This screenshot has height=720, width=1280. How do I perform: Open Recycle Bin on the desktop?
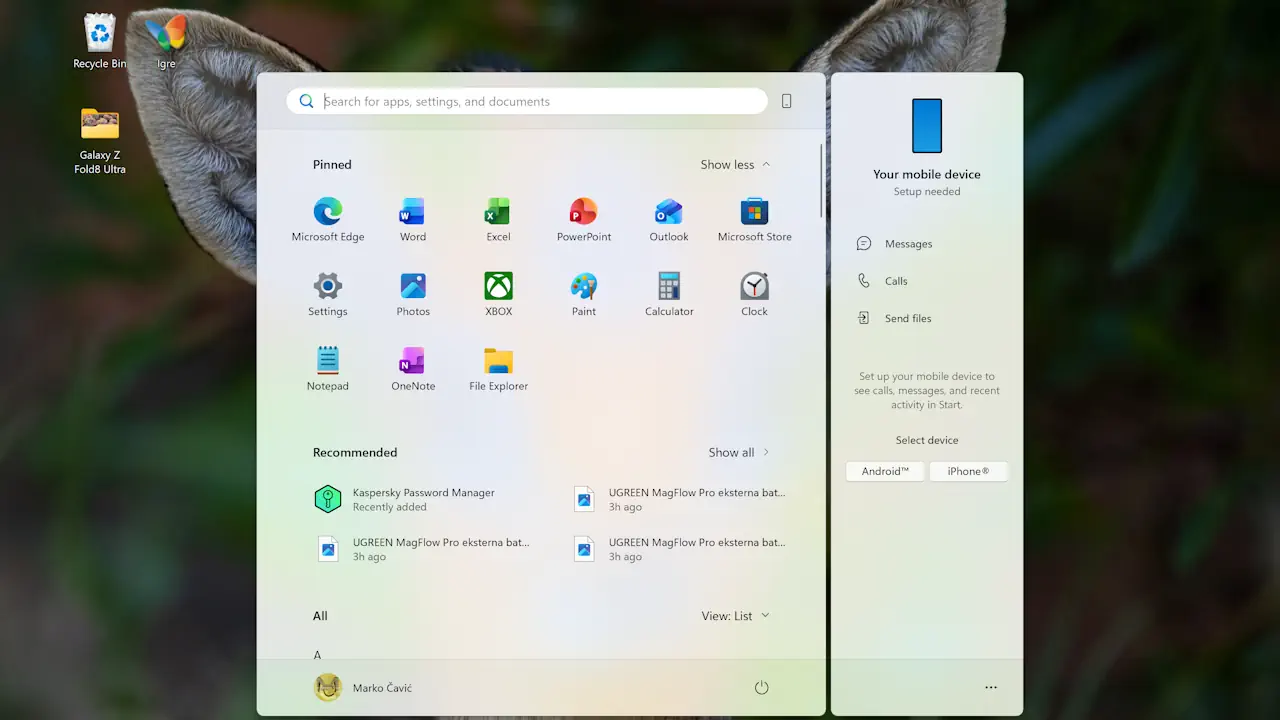tap(100, 40)
